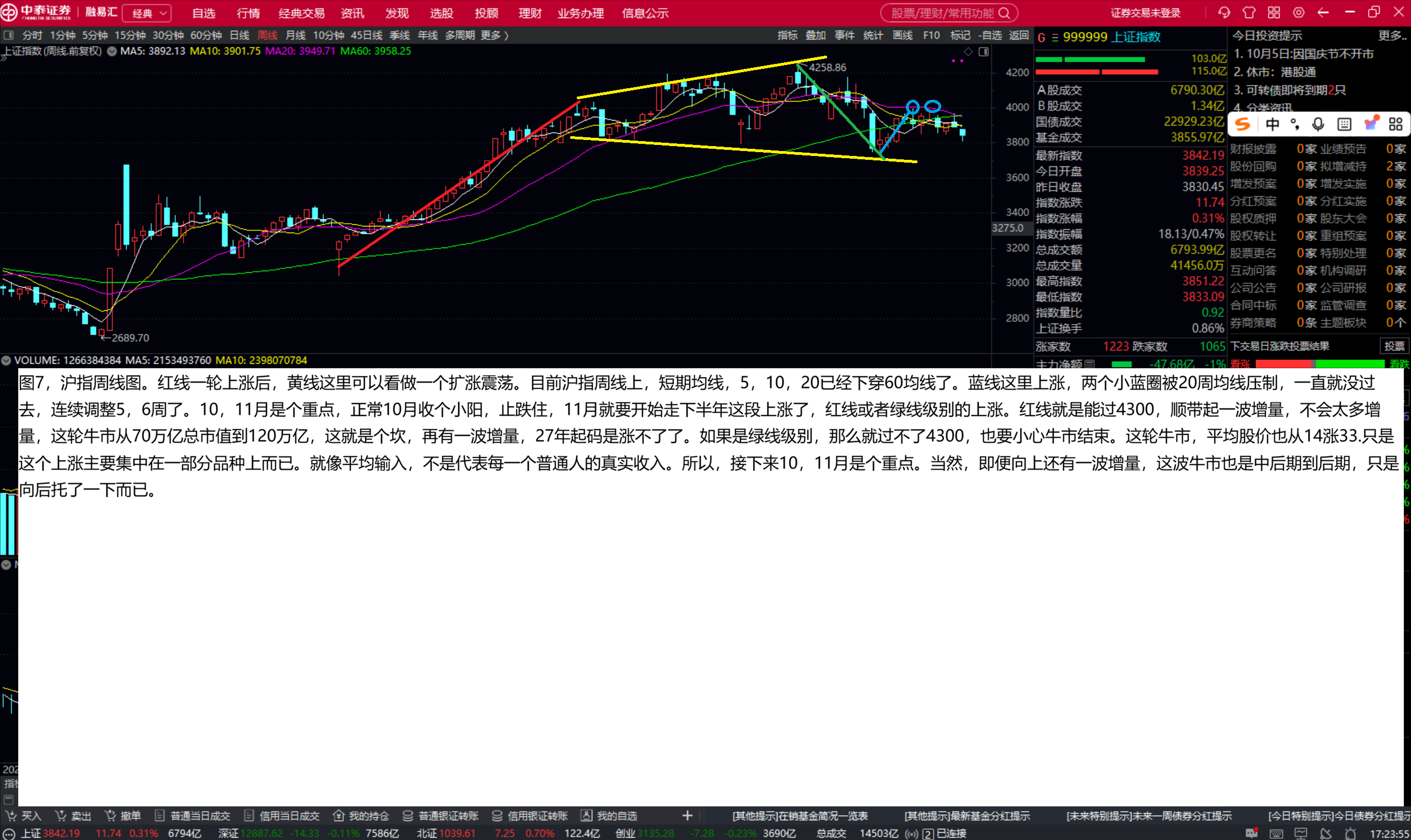
Task: Open 我的持仓 holdings icon
Action: (x=339, y=816)
